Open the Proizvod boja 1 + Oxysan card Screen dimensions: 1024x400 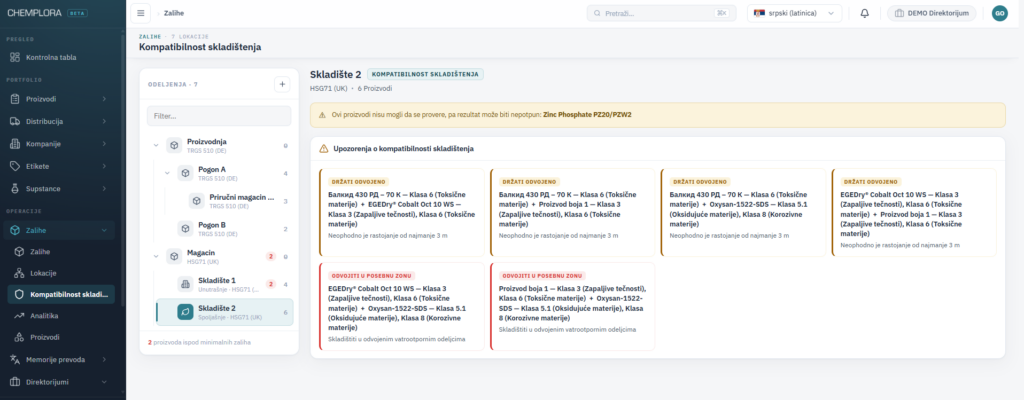tap(572, 307)
